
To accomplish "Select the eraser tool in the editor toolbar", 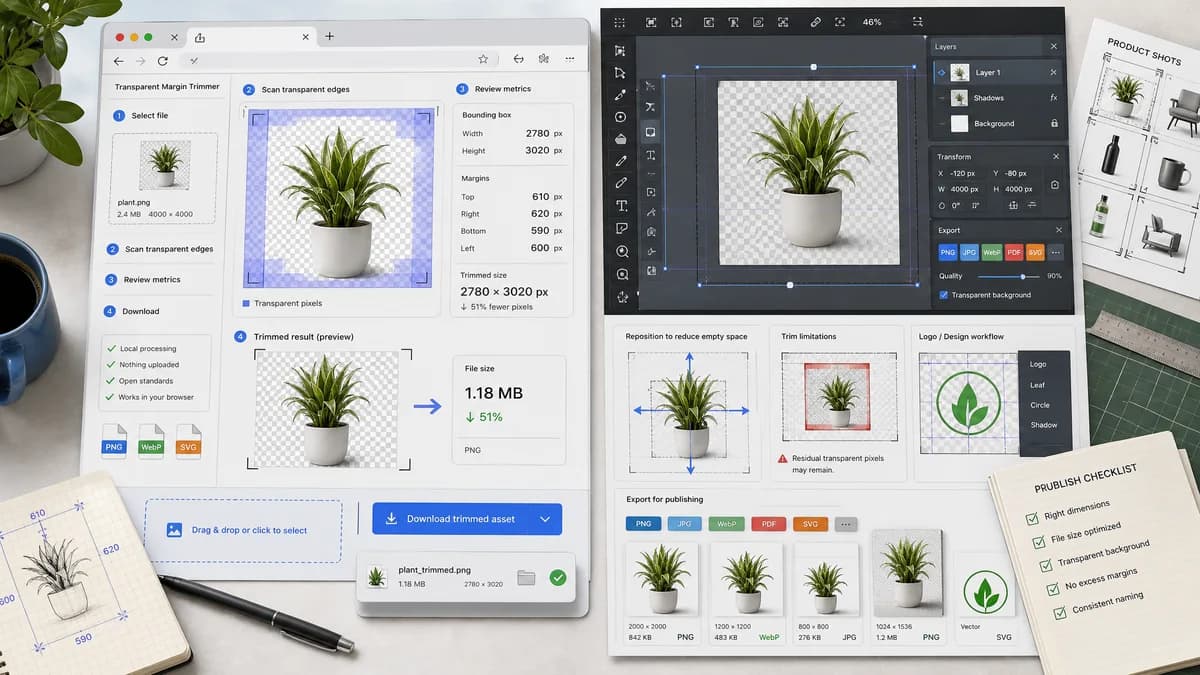I will (x=620, y=139).
